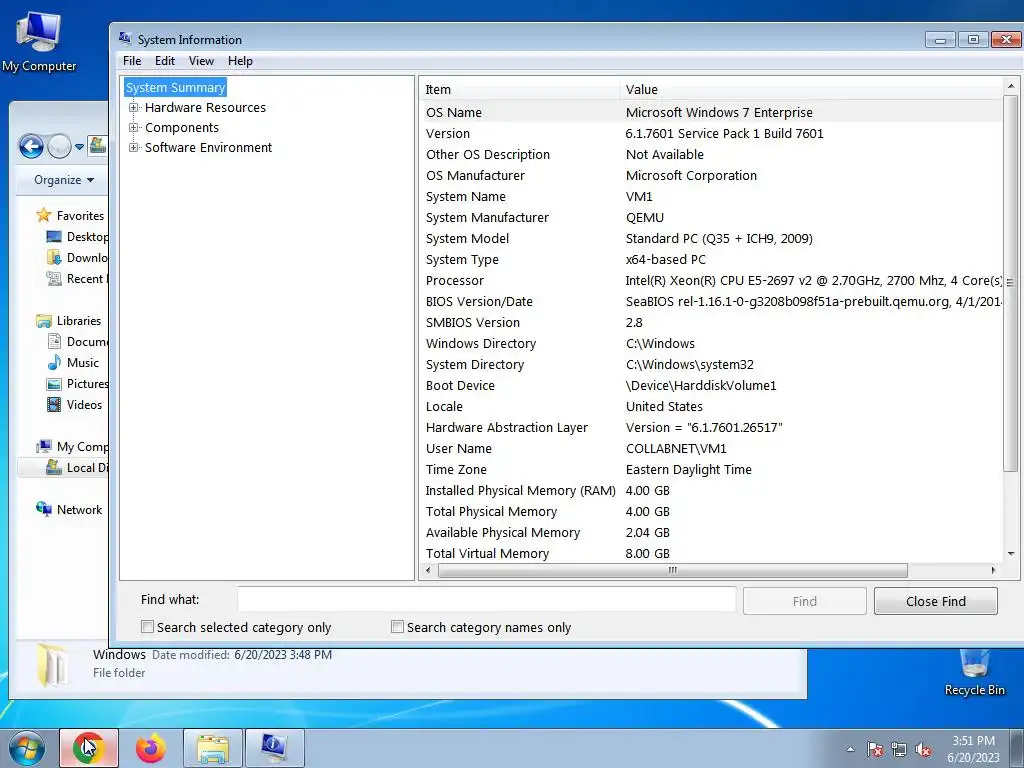Screen dimensions: 1024x768
Task: Click horizontal scrollbar left arrow
Action: coord(428,570)
